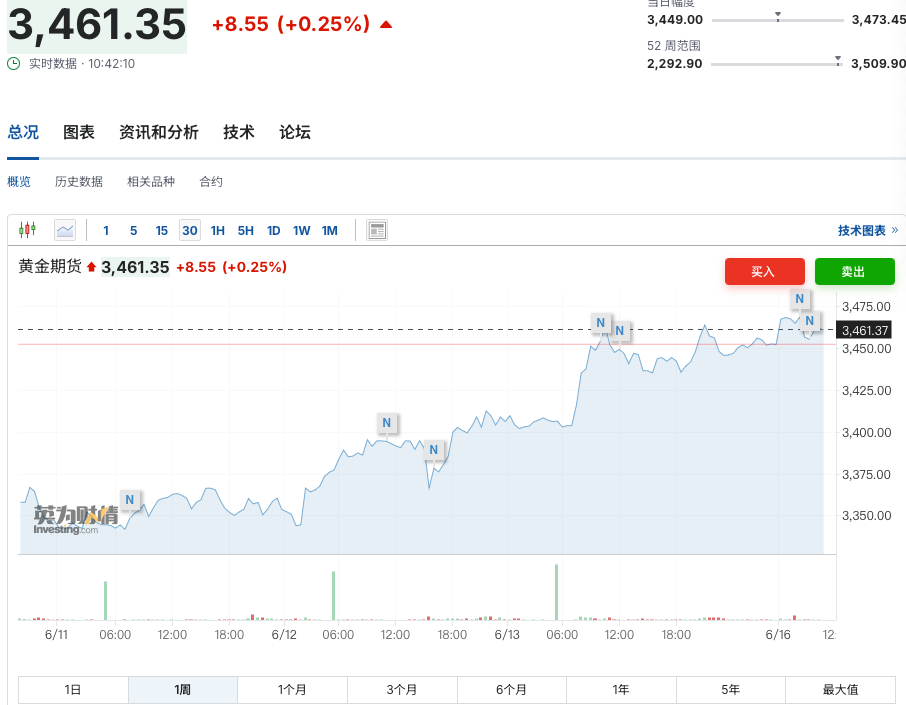
Task: Click the N marker above 6/12 morning
Action: tap(387, 424)
